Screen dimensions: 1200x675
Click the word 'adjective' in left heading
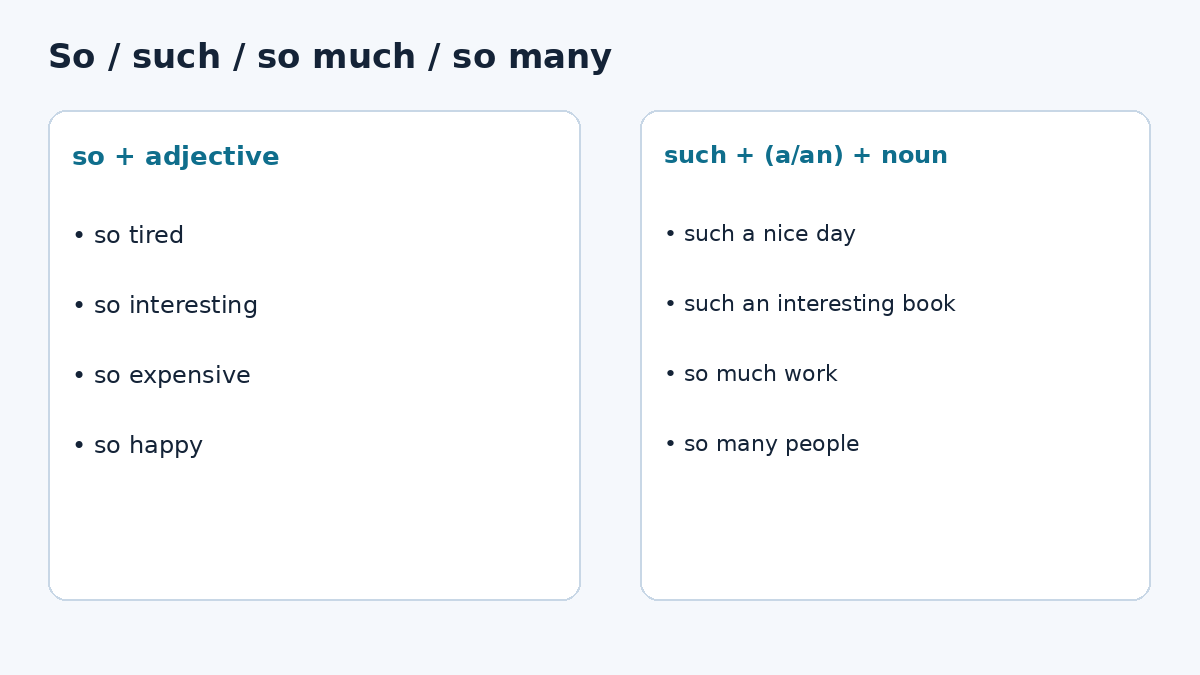212,157
